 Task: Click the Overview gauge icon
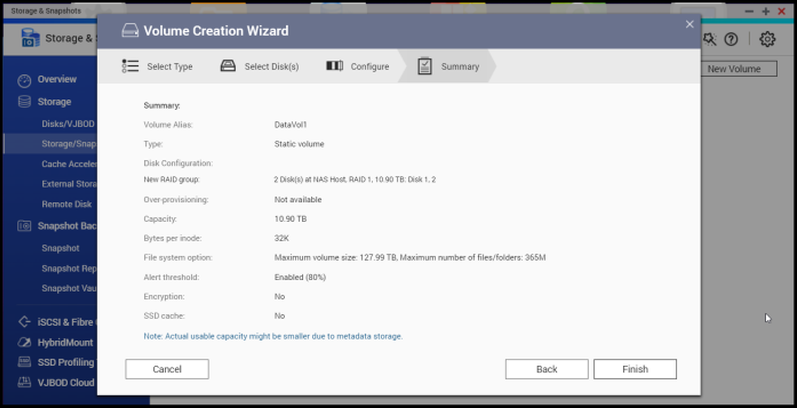coord(24,80)
